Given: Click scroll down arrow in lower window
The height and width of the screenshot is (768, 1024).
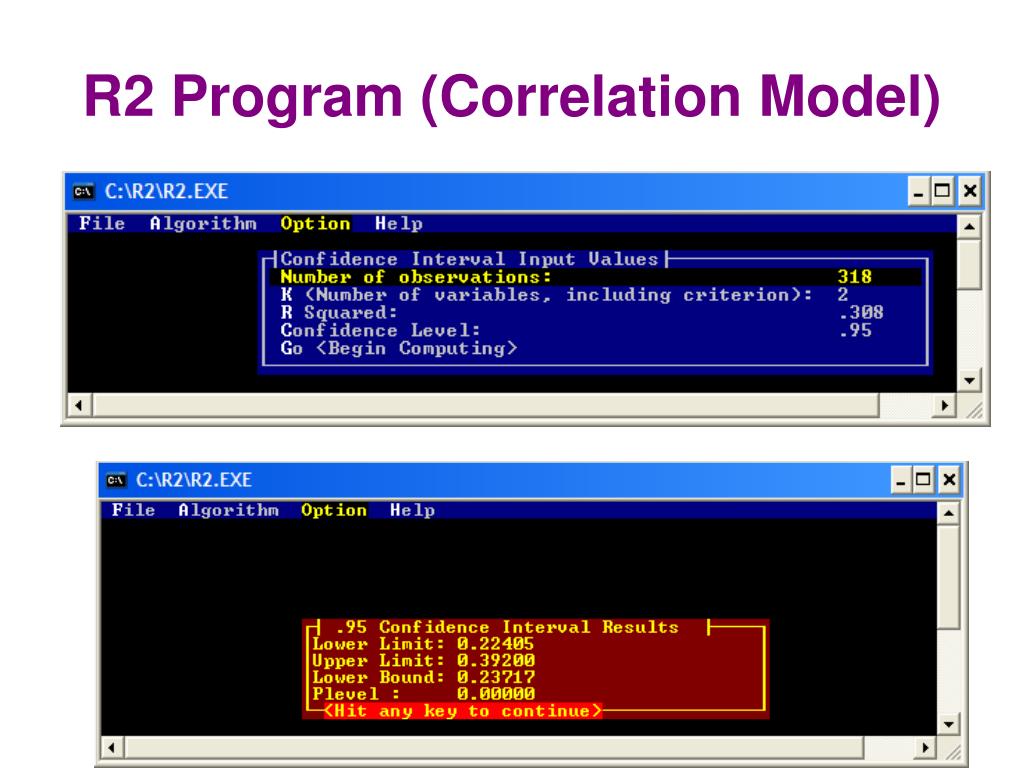Looking at the screenshot, I should [948, 724].
